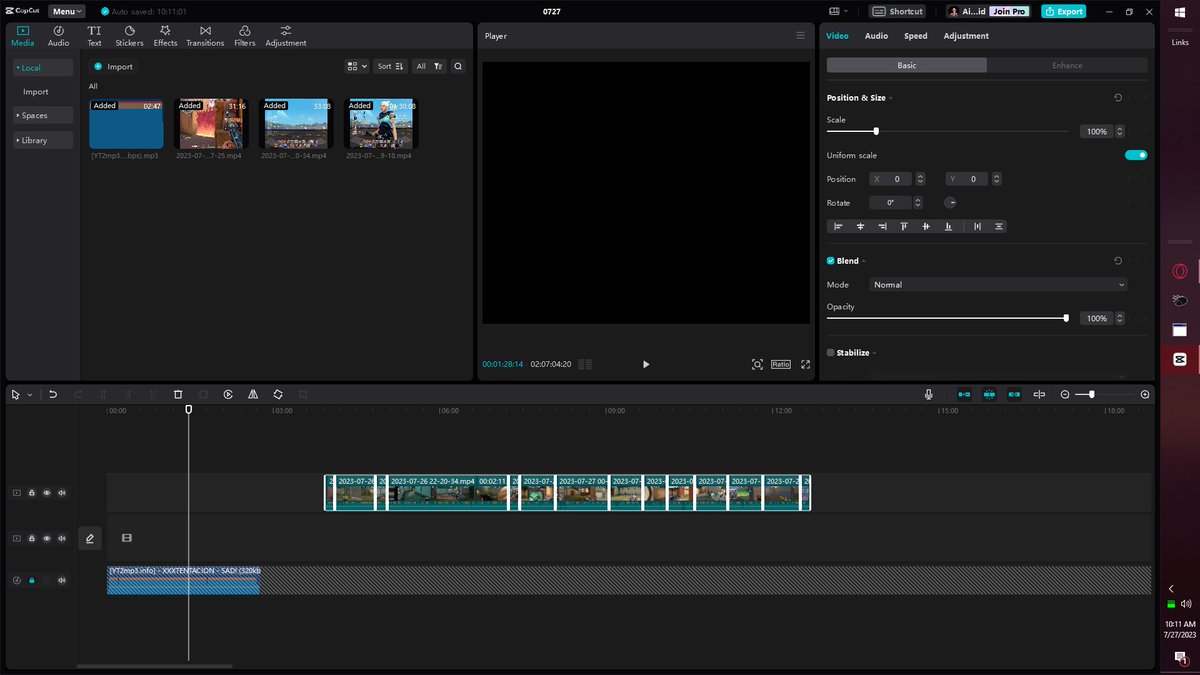Make the player fullscreen
The image size is (1200, 675).
805,364
